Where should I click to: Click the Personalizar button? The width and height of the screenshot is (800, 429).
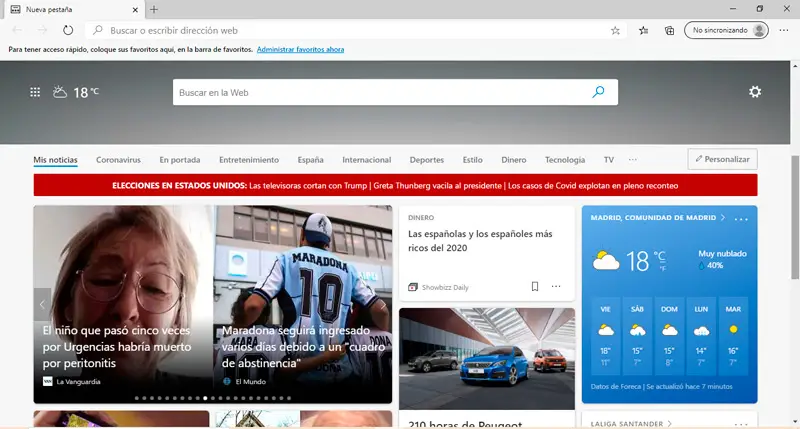[722, 159]
